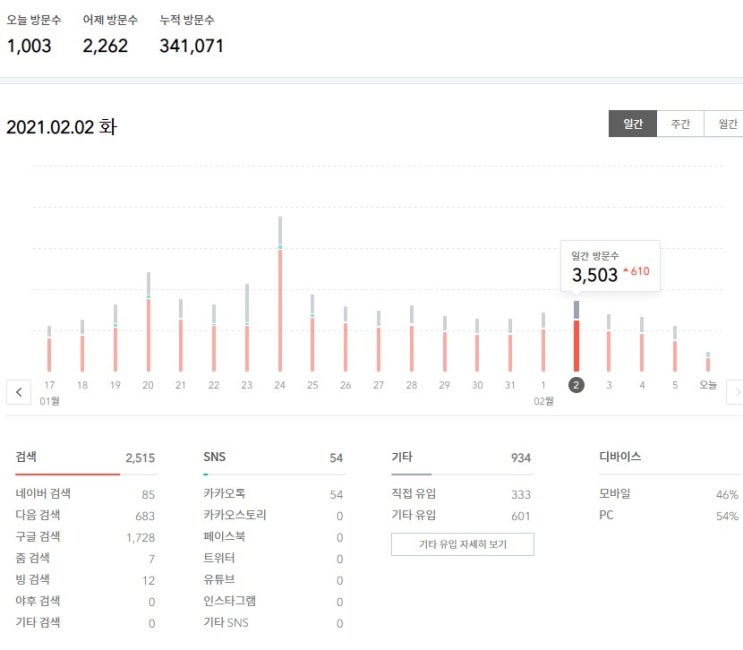743x650 pixels.
Task: Click the 검색 section header
Action: pos(26,457)
